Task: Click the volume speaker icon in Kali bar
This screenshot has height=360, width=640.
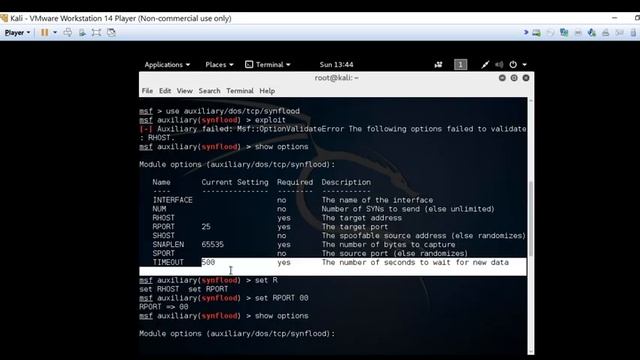Action: pos(499,64)
